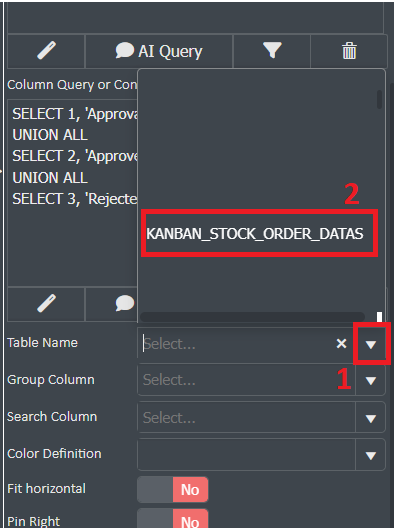Click into the Table Name select field
The width and height of the screenshot is (394, 530).
(x=237, y=344)
